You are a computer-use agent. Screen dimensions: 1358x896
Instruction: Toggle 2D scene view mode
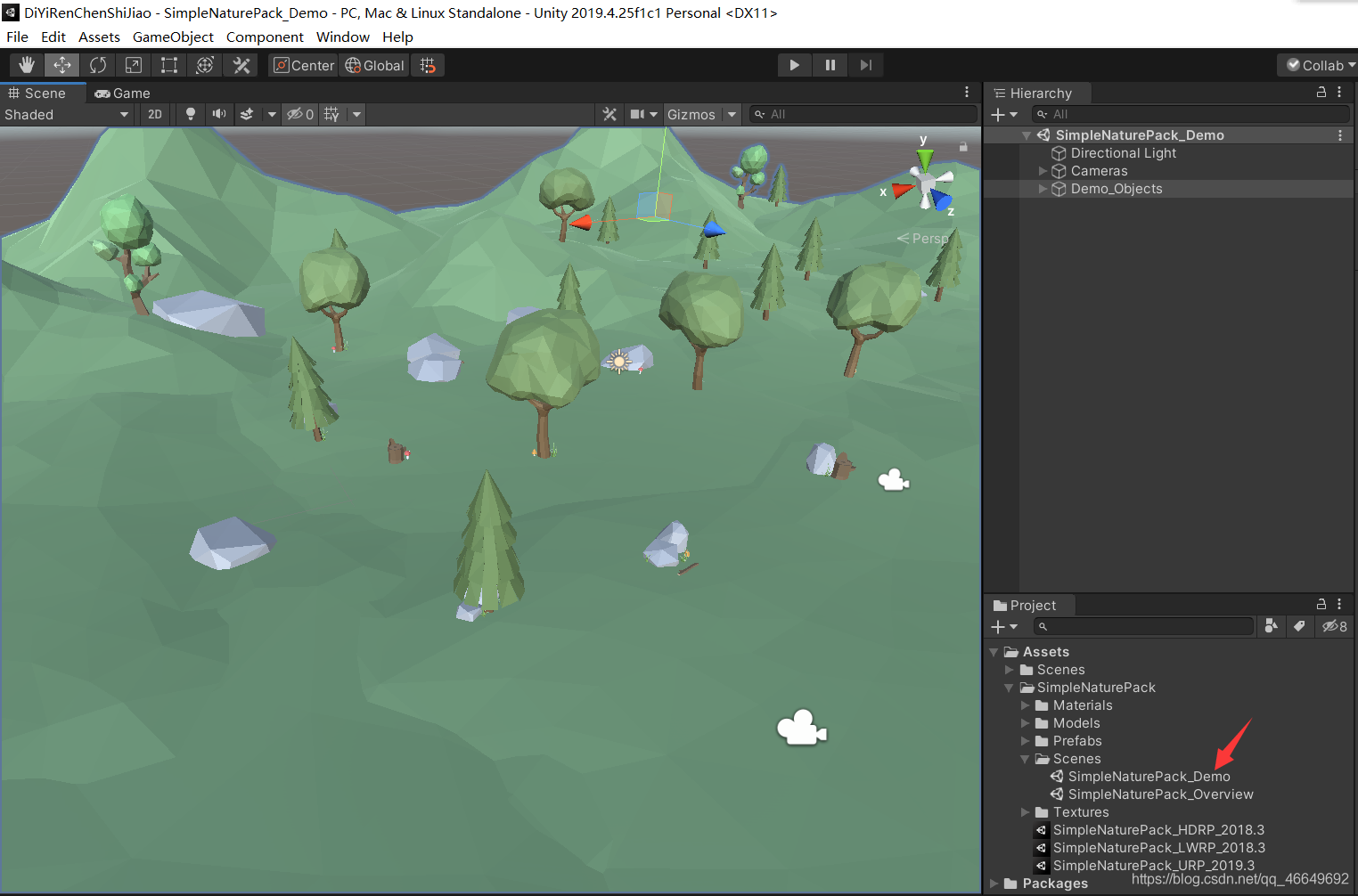pos(155,114)
